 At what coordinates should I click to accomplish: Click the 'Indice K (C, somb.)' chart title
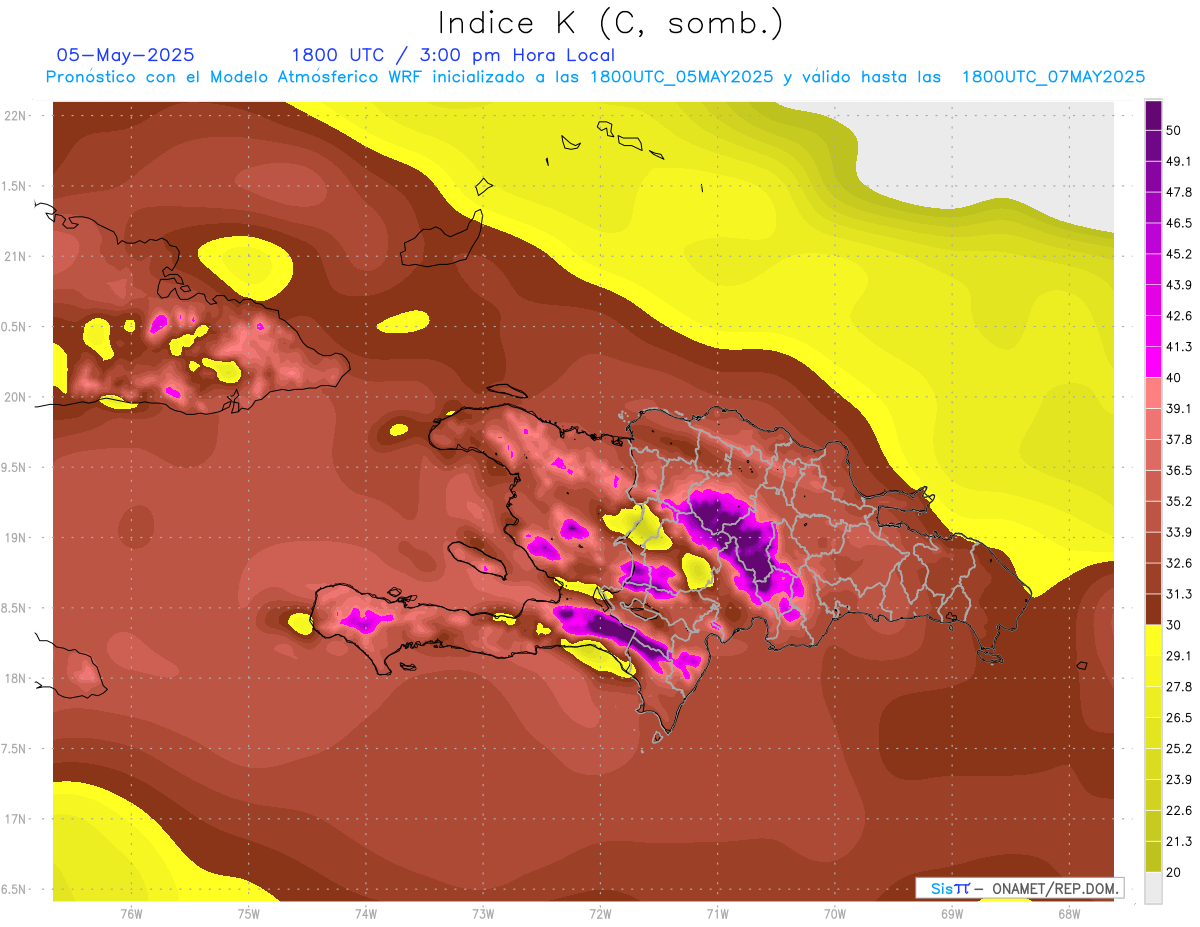[x=611, y=23]
